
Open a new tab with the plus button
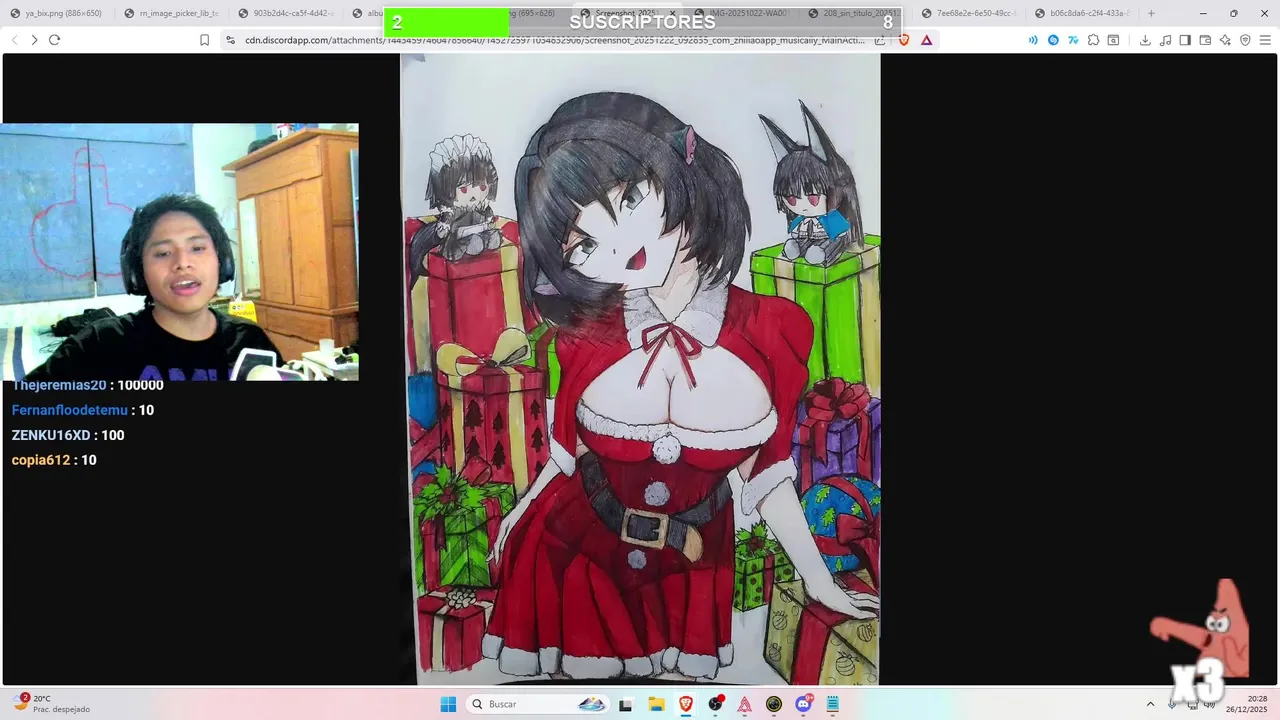coord(1151,13)
